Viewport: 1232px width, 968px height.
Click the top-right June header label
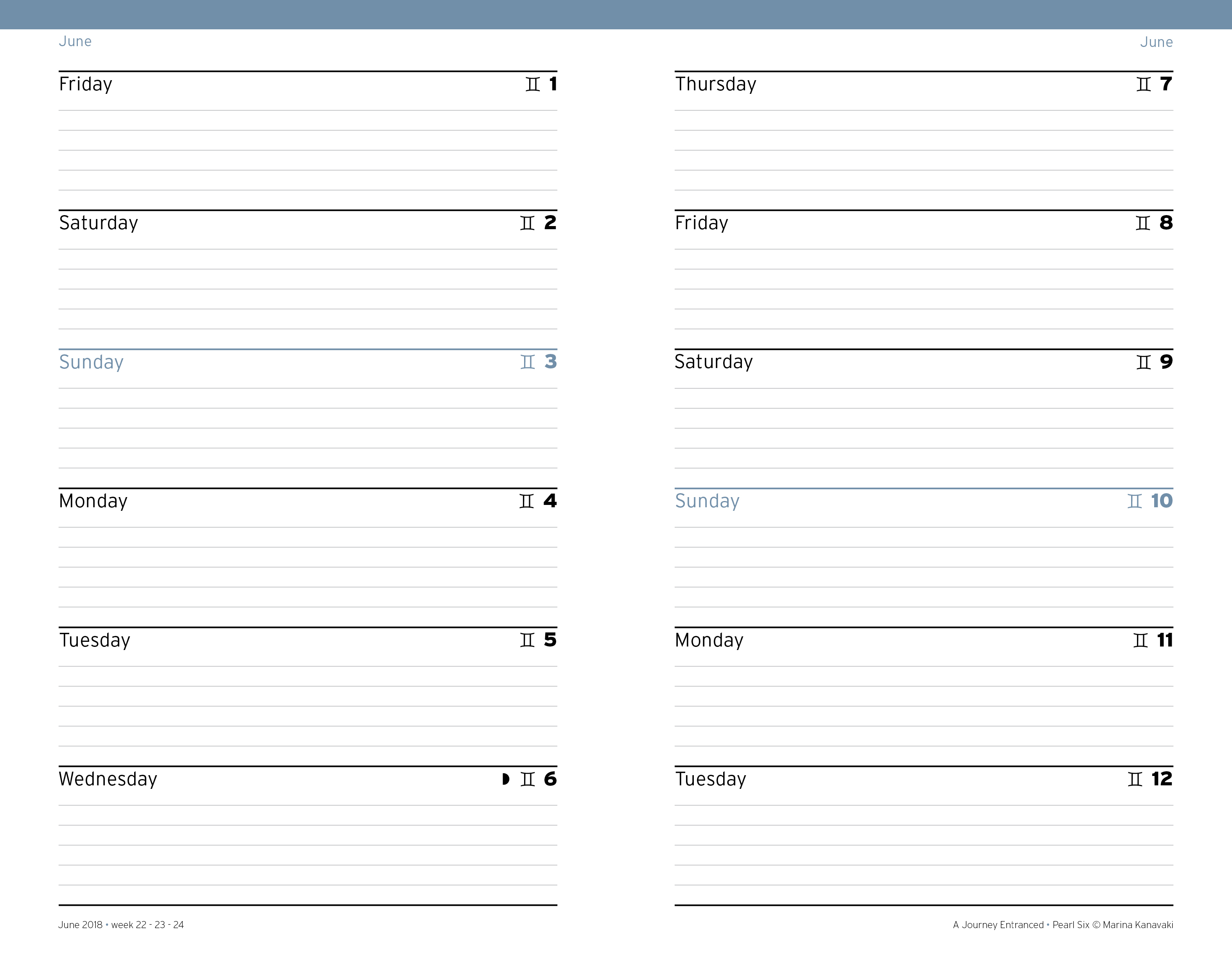1156,42
